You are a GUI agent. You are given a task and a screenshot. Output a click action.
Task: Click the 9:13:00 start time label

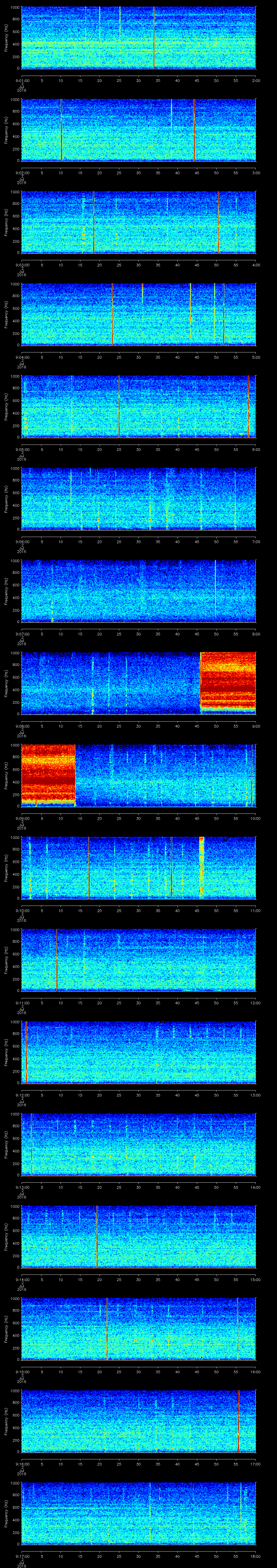[22, 1187]
